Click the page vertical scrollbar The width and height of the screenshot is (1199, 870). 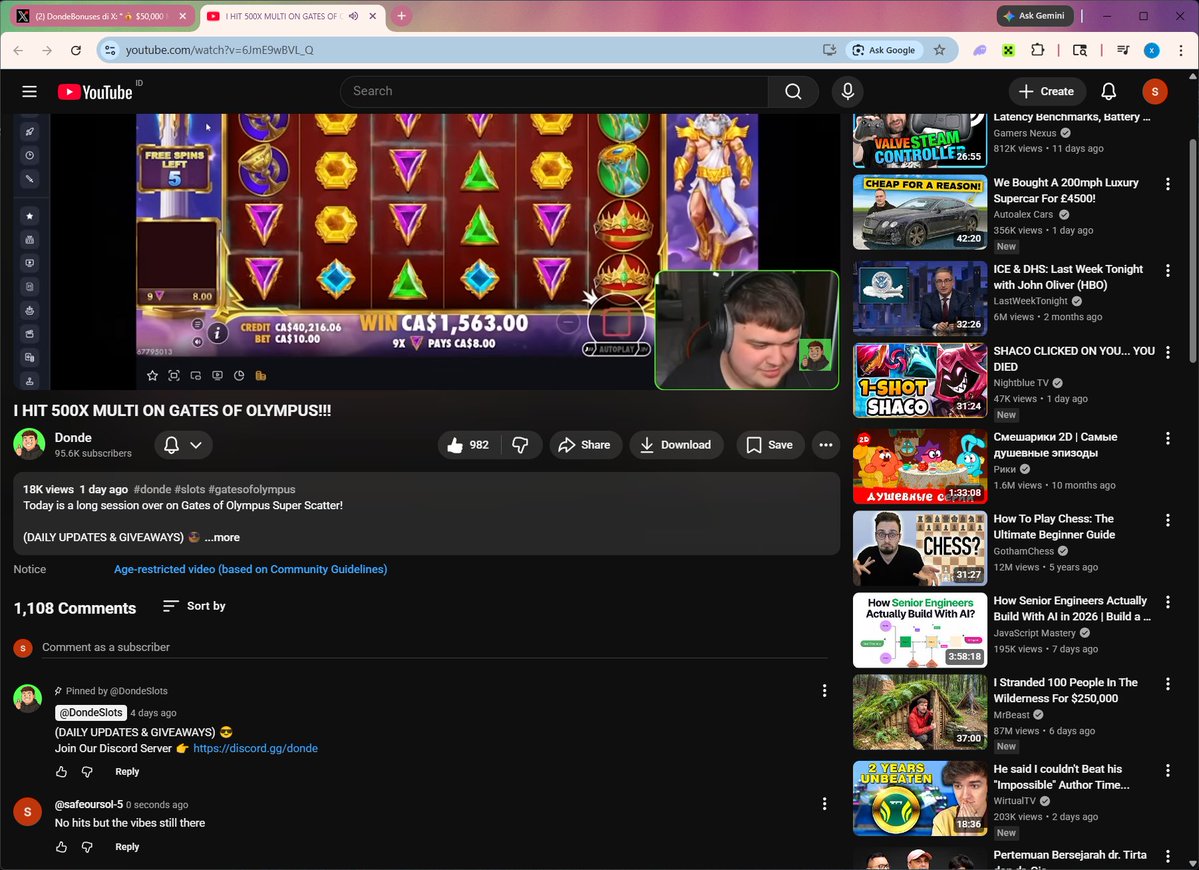(x=1193, y=250)
